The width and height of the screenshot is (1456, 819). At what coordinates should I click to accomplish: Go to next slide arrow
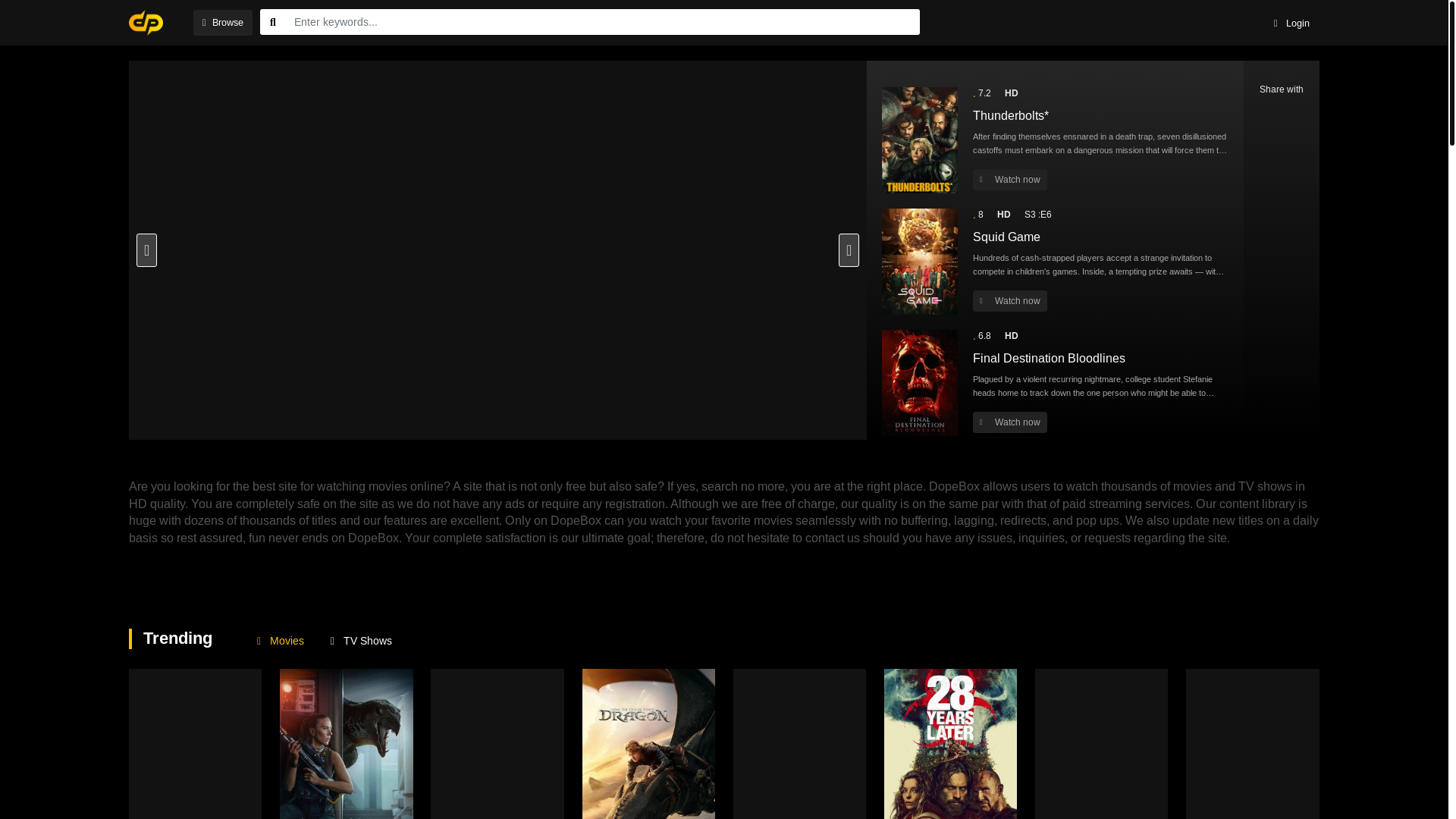(849, 250)
